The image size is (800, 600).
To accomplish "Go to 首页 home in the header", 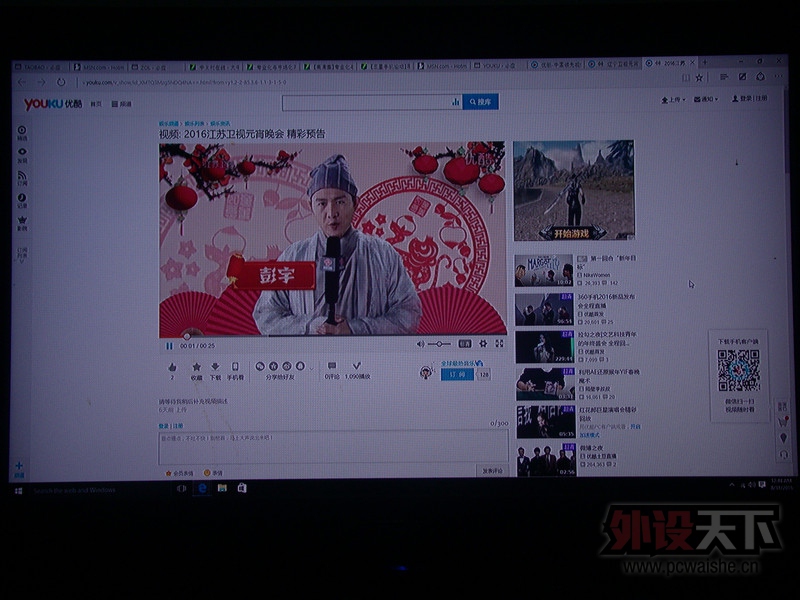I will pos(96,104).
